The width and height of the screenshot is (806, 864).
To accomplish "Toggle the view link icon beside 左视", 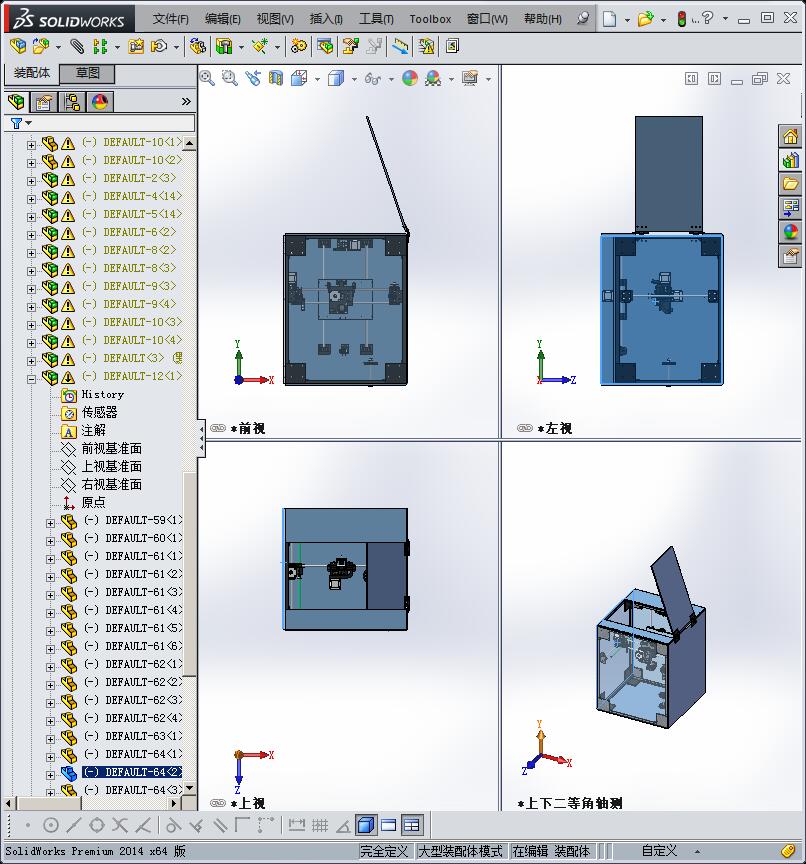I will [x=525, y=428].
